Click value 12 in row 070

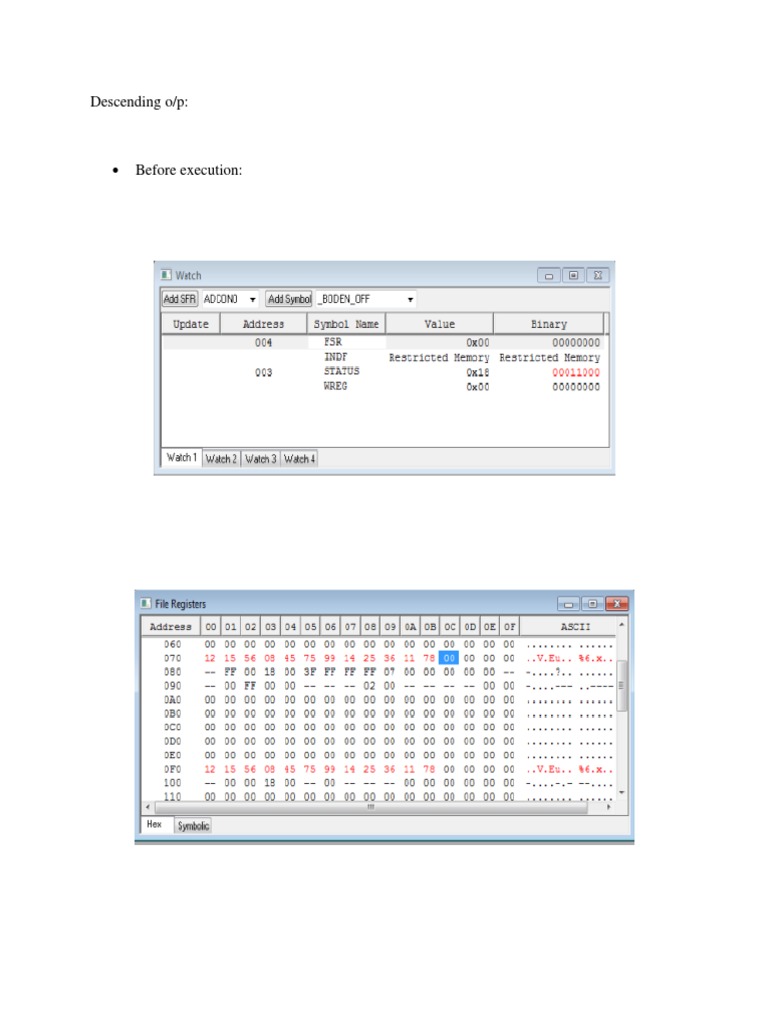210,658
